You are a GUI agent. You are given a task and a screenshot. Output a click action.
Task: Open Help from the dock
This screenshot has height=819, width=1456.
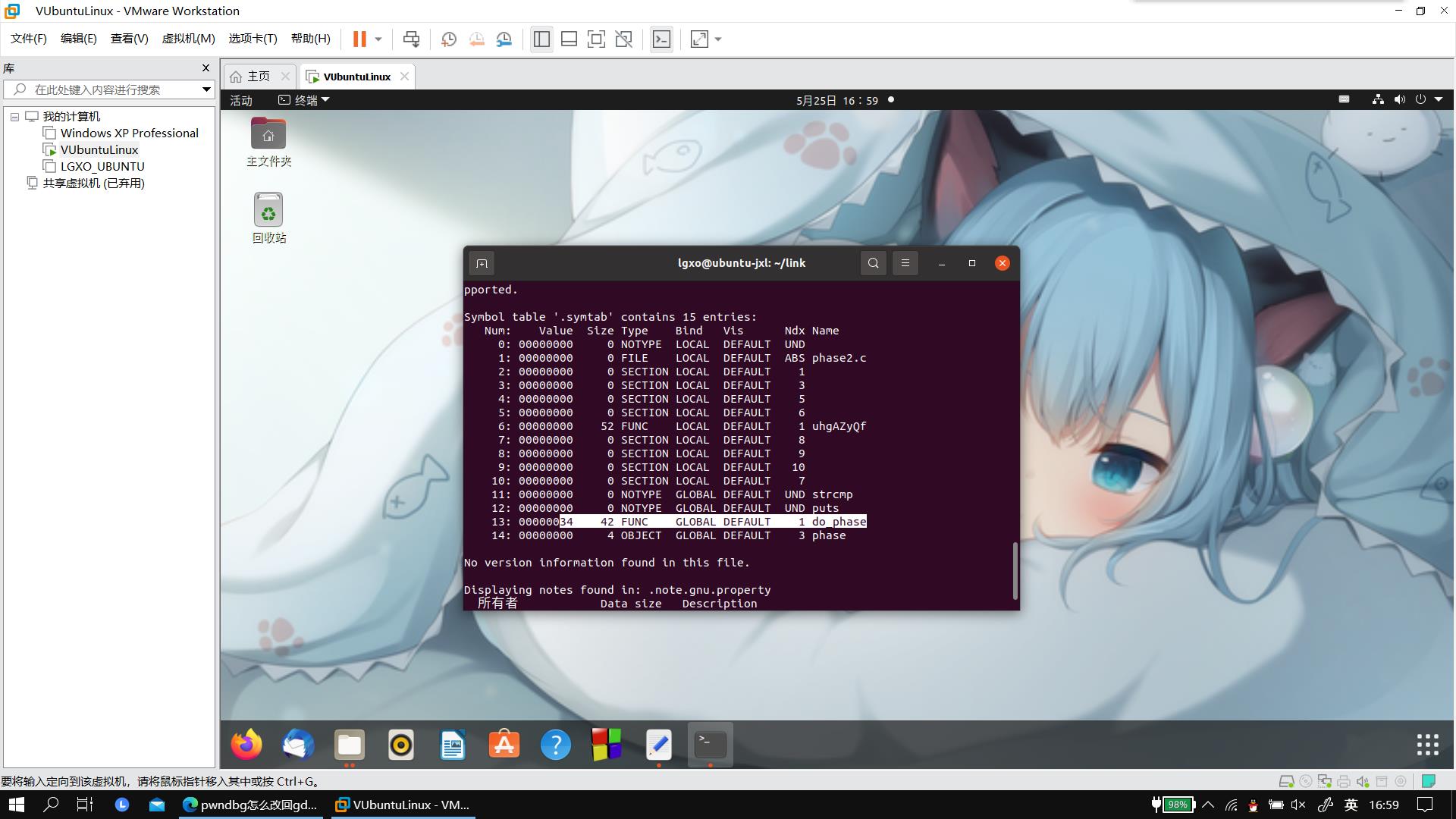coord(556,745)
